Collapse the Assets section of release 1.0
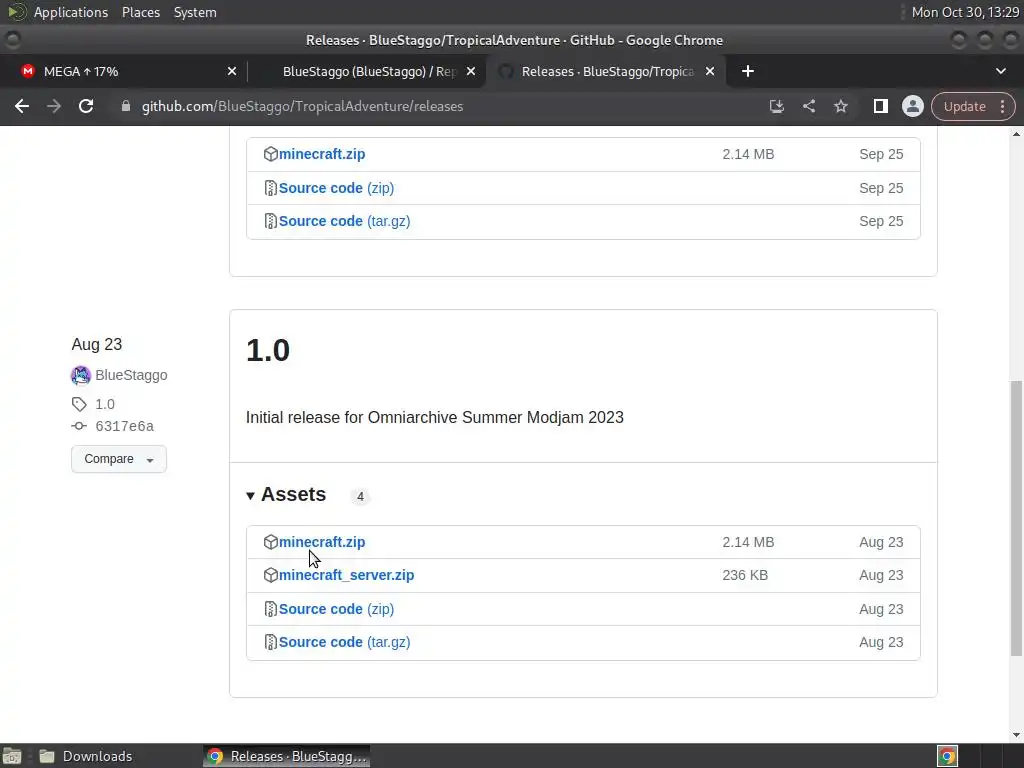The image size is (1024, 768). click(286, 495)
